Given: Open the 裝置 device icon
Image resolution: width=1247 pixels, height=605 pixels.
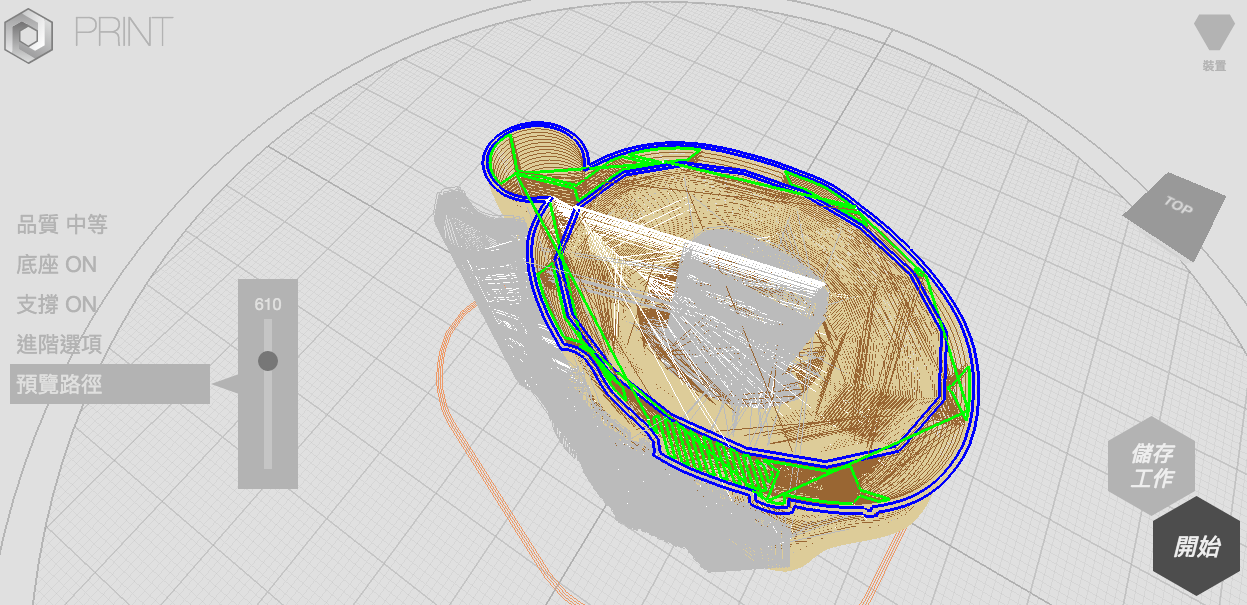Looking at the screenshot, I should click(x=1214, y=42).
